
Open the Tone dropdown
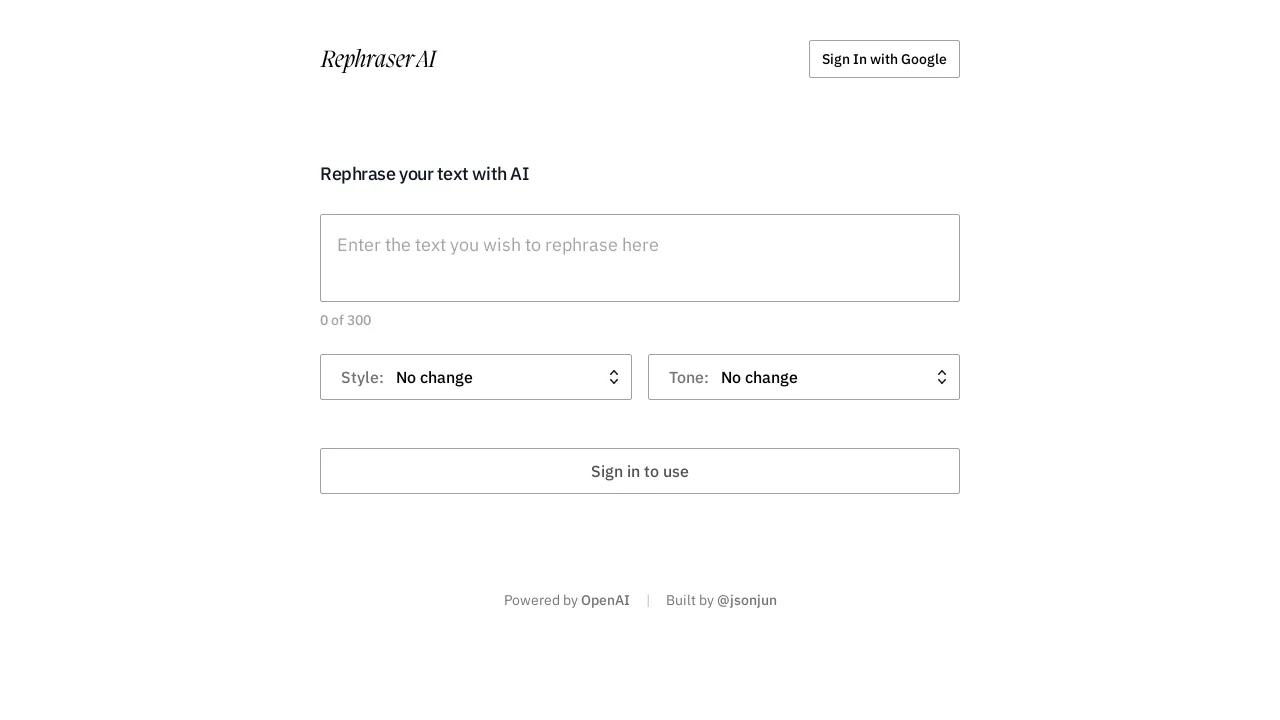point(804,377)
